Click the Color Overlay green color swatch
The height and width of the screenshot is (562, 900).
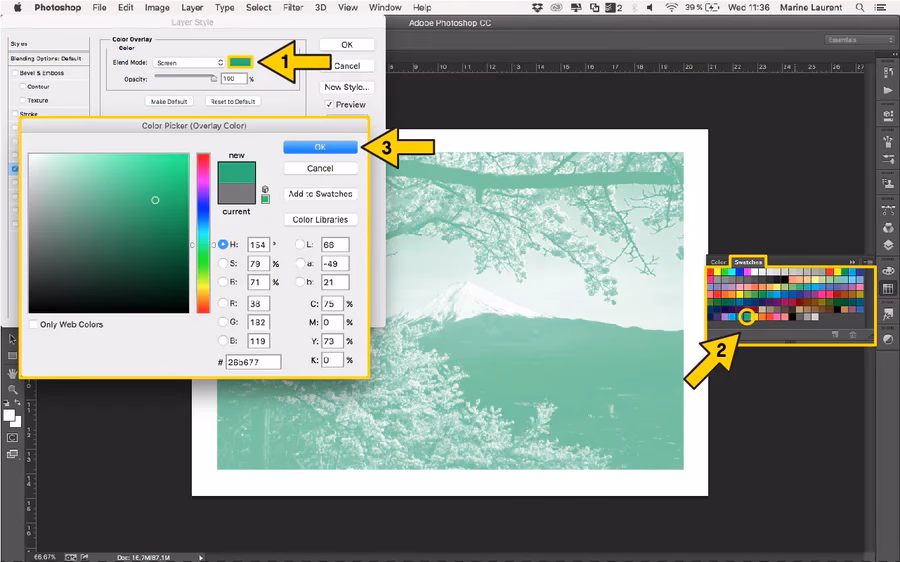click(240, 63)
